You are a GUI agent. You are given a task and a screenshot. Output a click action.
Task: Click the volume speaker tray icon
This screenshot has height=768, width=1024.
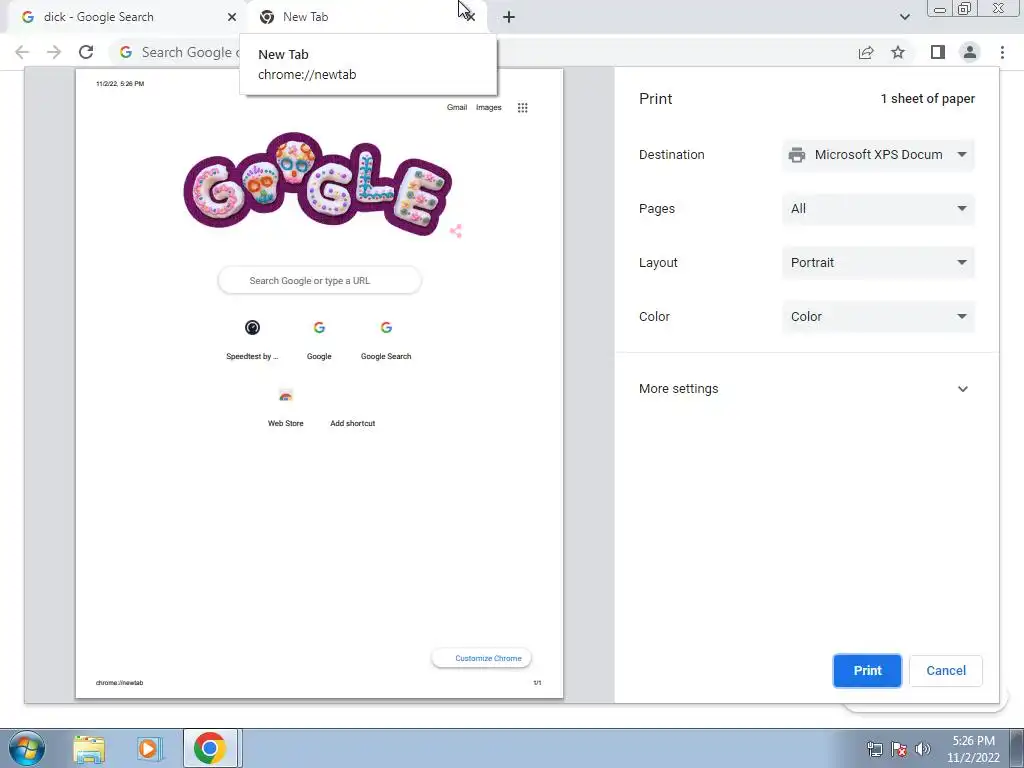923,749
